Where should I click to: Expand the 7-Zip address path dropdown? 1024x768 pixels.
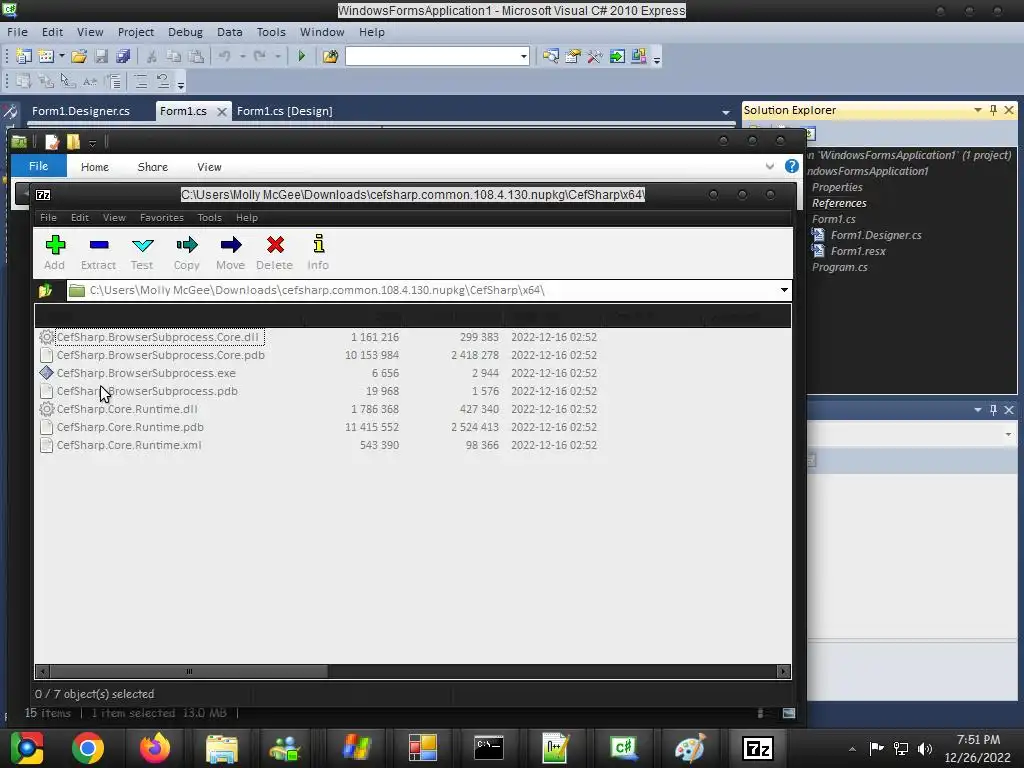click(784, 290)
